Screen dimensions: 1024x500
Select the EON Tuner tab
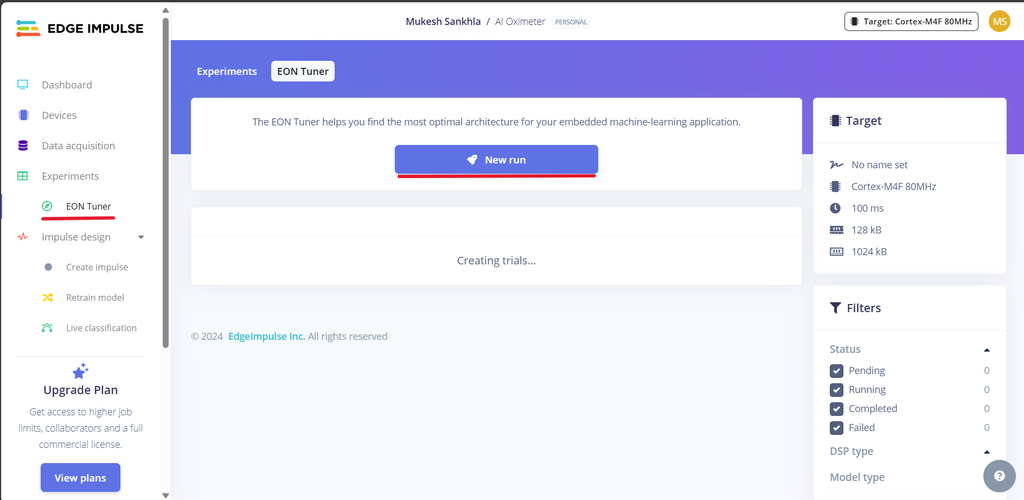coord(303,71)
